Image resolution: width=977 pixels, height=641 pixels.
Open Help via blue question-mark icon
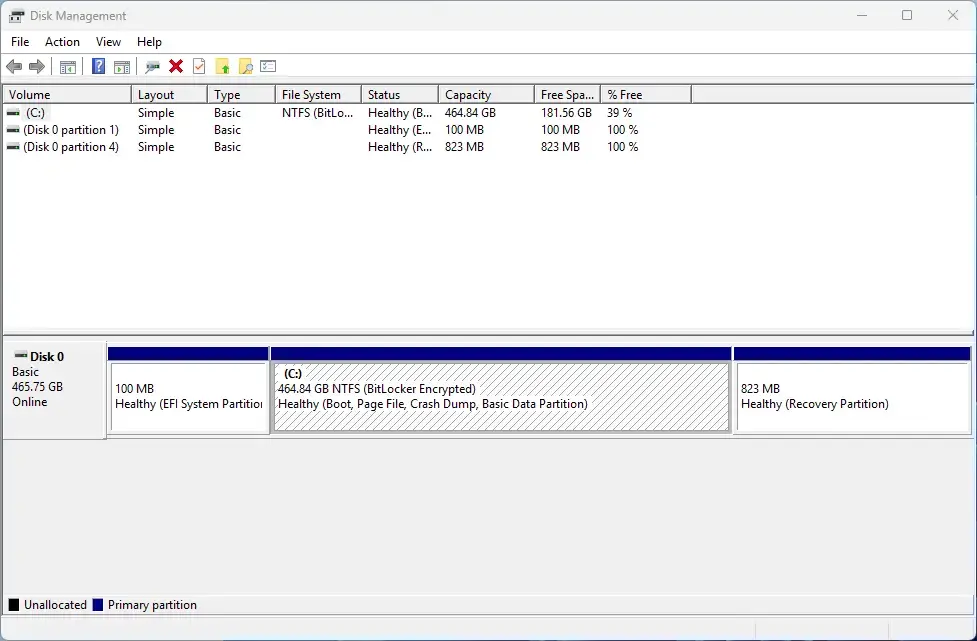[x=98, y=66]
